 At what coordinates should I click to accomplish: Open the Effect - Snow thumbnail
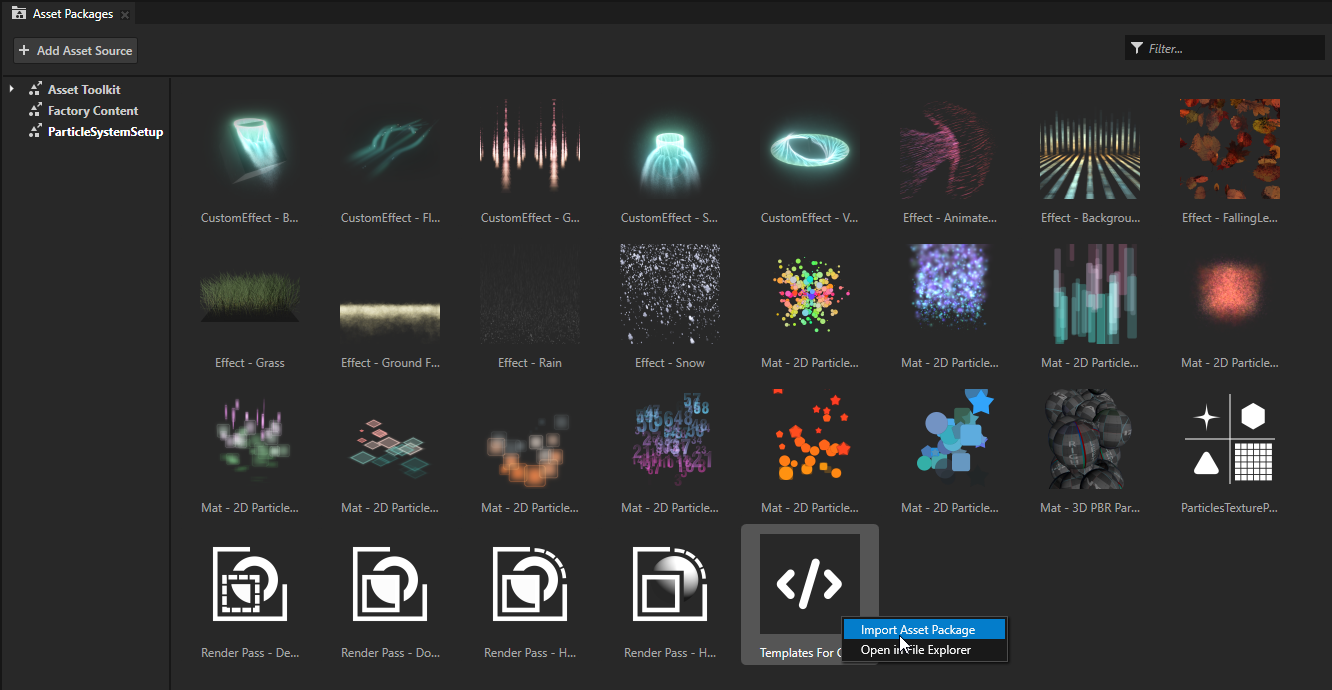click(669, 293)
